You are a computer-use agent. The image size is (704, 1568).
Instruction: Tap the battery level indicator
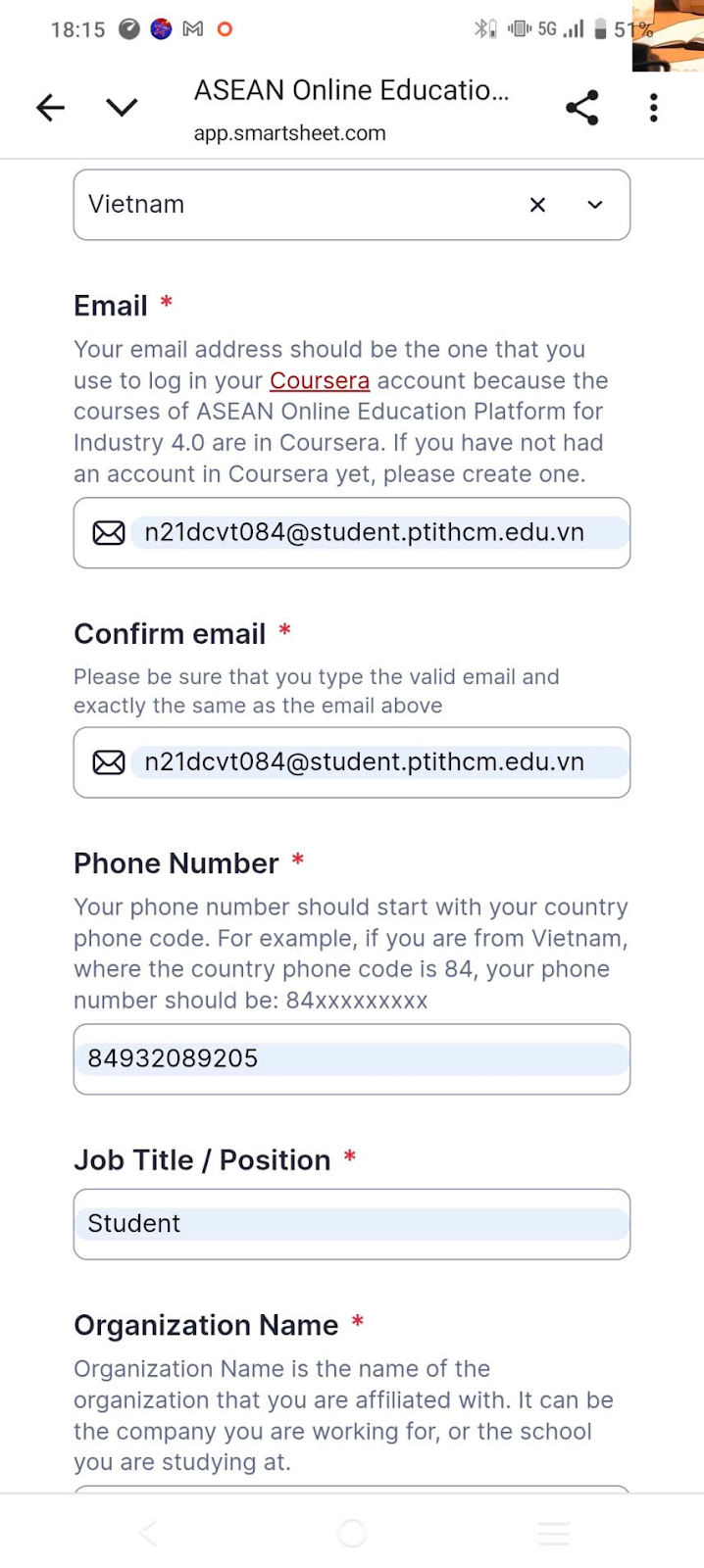point(601,29)
